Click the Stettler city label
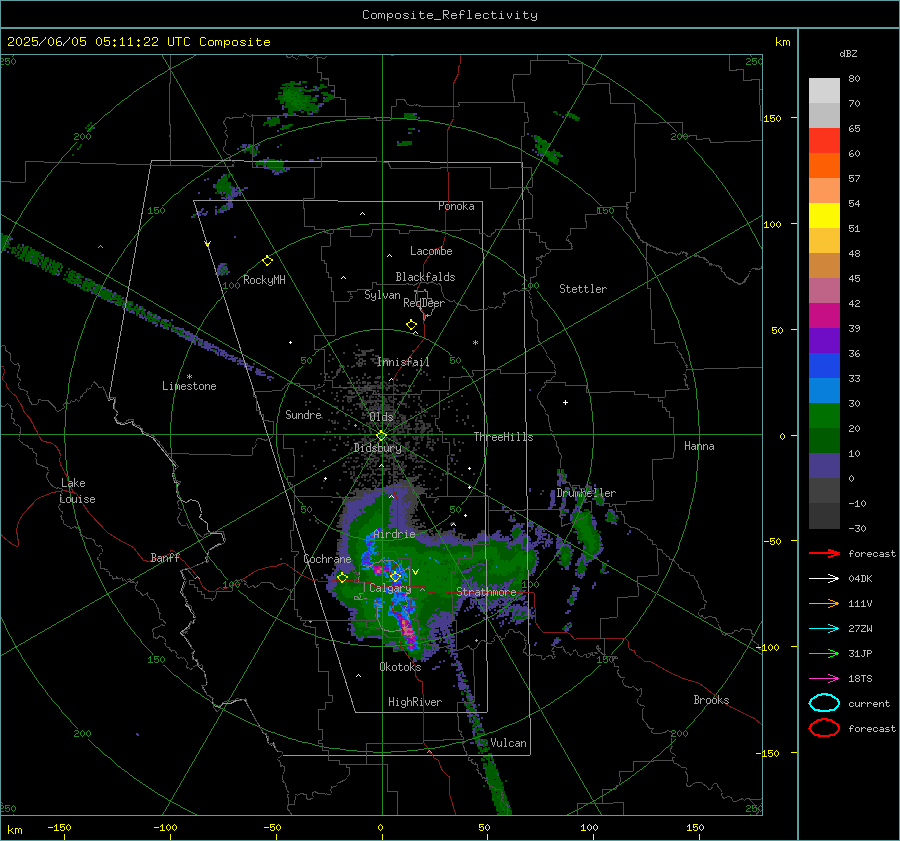Viewport: 900px width, 841px height. [x=583, y=289]
